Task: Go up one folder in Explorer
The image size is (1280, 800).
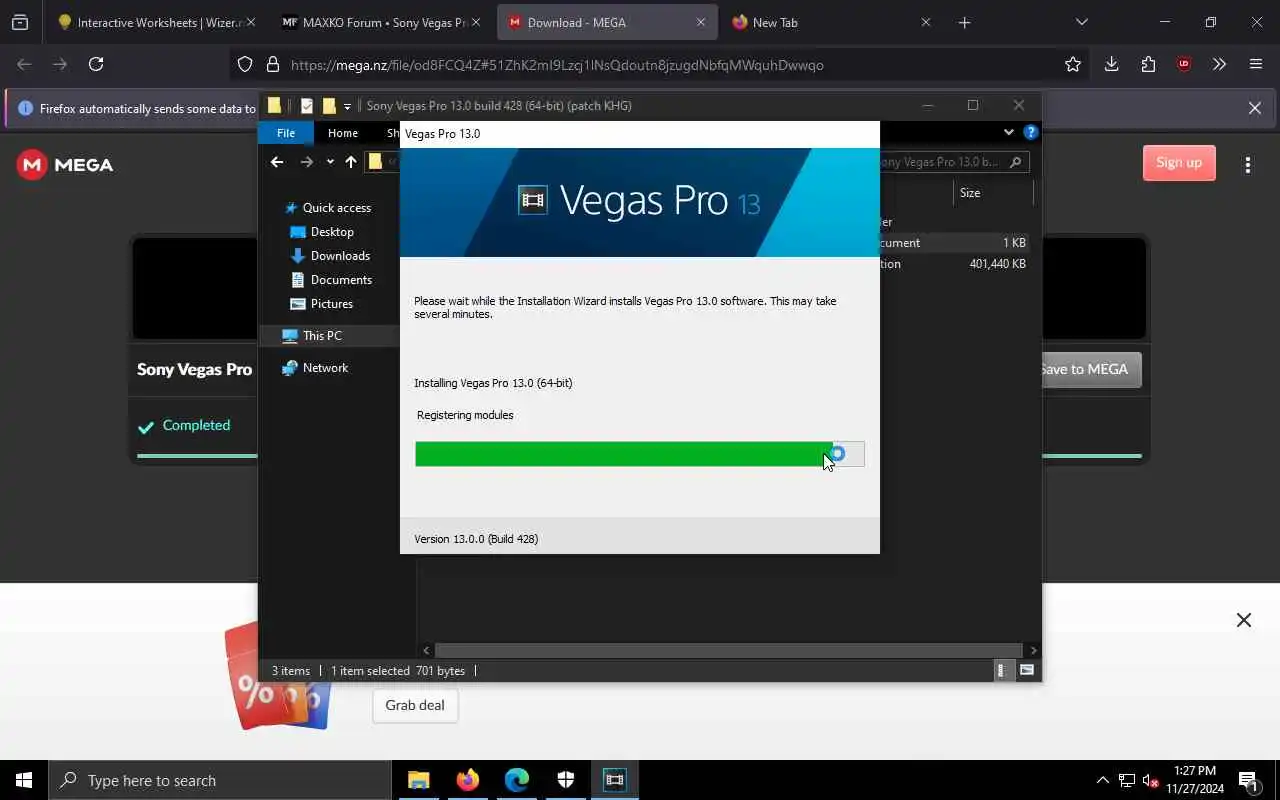Action: pos(351,162)
